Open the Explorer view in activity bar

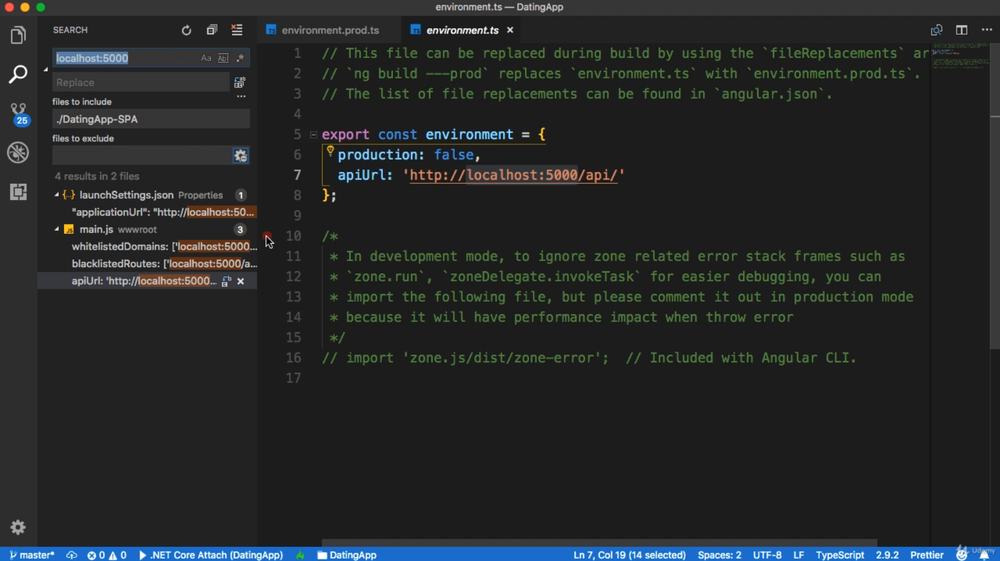coord(18,35)
